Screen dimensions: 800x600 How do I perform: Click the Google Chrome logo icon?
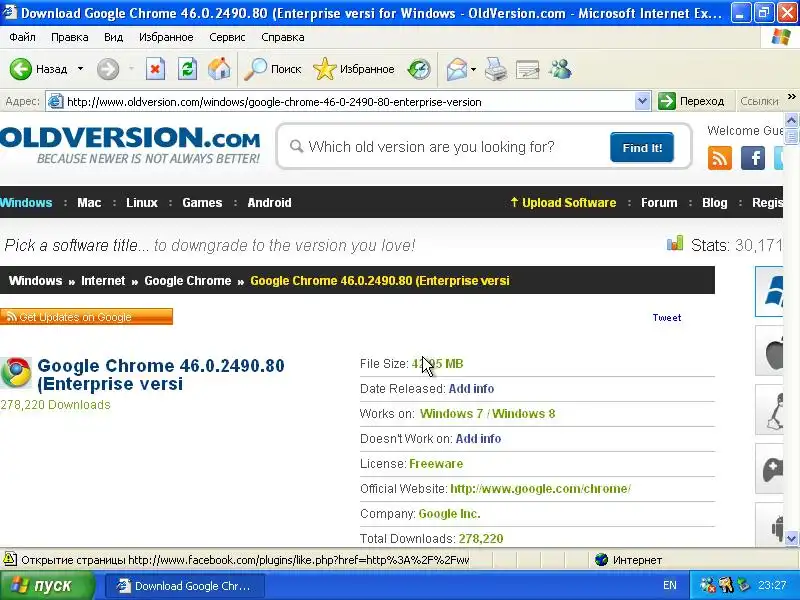16,372
